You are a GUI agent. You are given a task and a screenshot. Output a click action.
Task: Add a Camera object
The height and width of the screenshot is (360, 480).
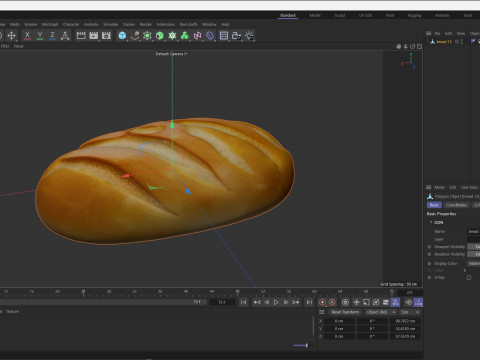click(x=237, y=36)
